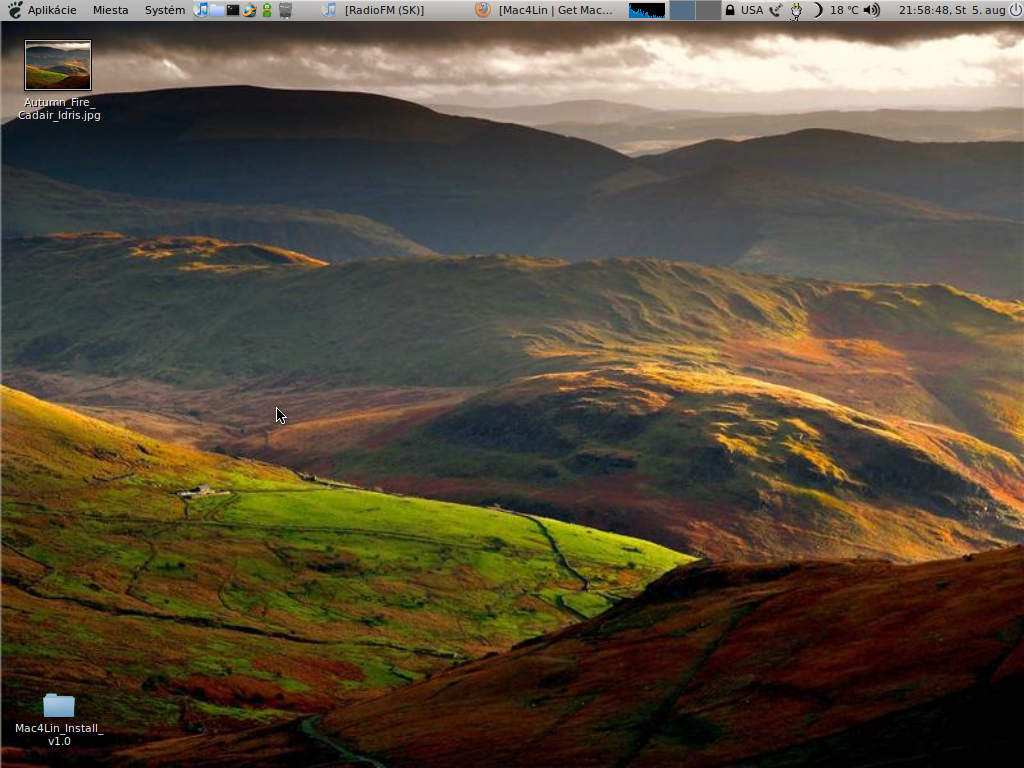Launch the music player from the panel
This screenshot has height=768, width=1024.
(x=200, y=10)
